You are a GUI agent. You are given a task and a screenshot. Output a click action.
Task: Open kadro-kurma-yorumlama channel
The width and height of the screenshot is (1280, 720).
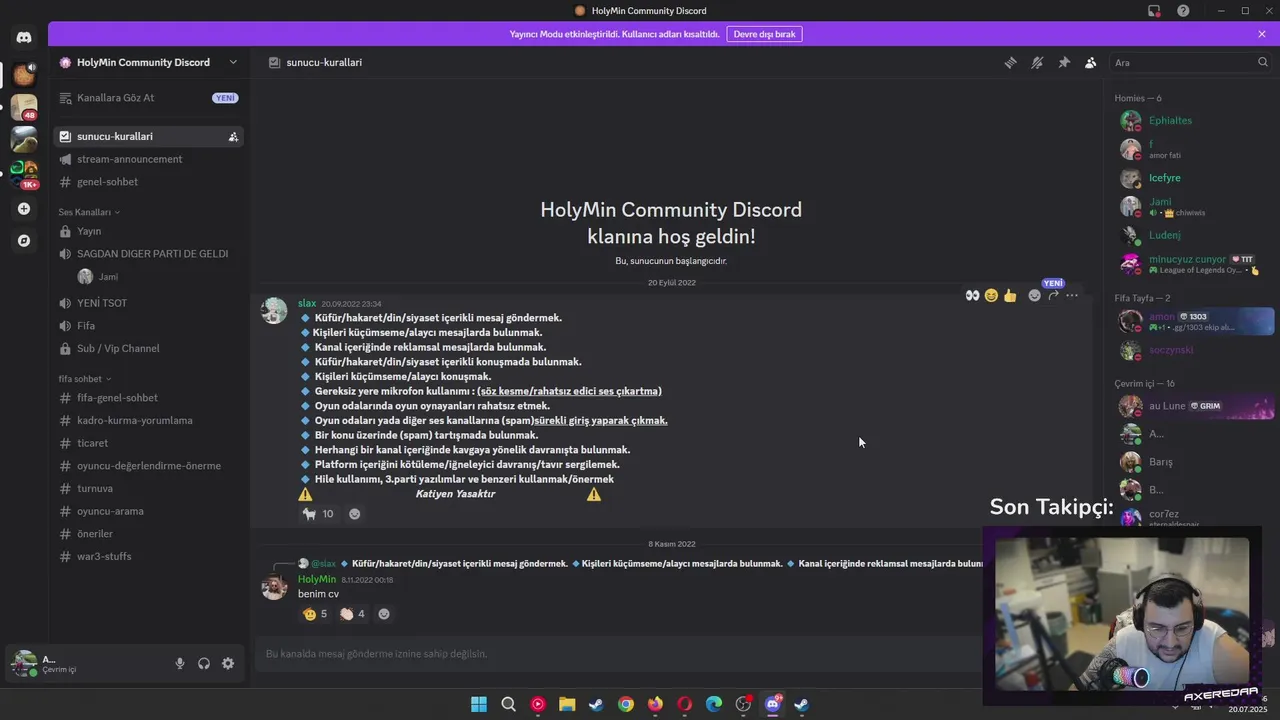coord(148,421)
